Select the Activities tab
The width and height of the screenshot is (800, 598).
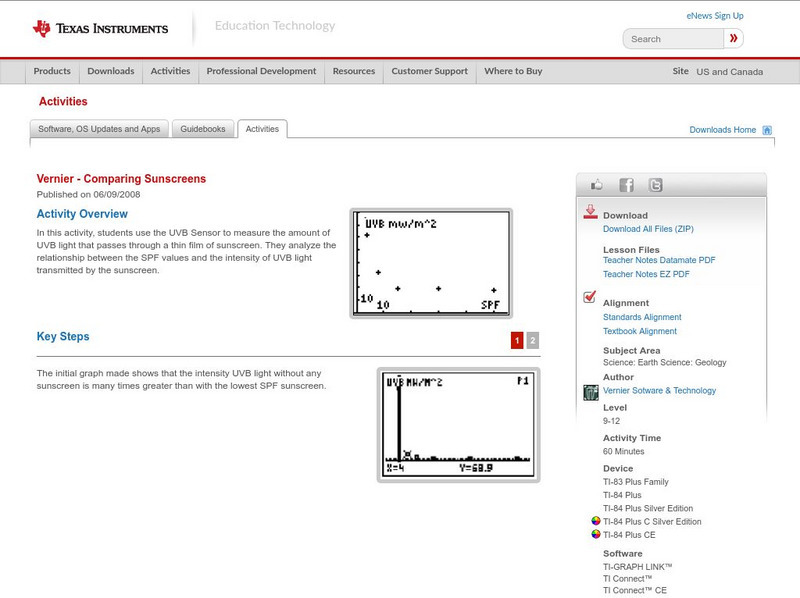[262, 129]
